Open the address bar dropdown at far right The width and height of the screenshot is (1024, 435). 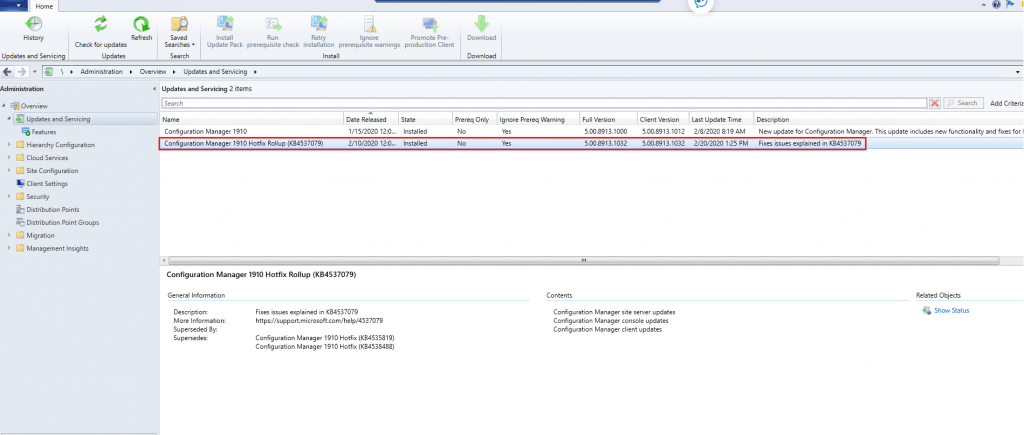click(1018, 72)
